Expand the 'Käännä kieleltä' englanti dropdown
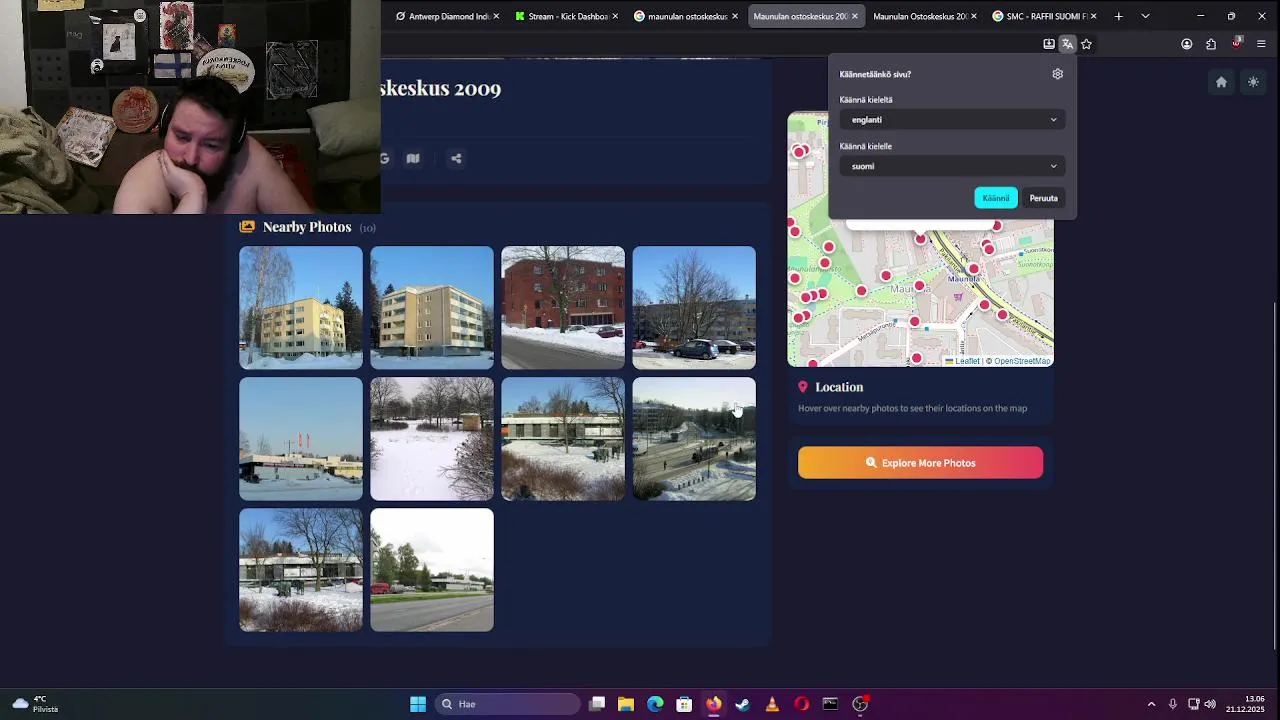Image resolution: width=1280 pixels, height=720 pixels. click(951, 120)
